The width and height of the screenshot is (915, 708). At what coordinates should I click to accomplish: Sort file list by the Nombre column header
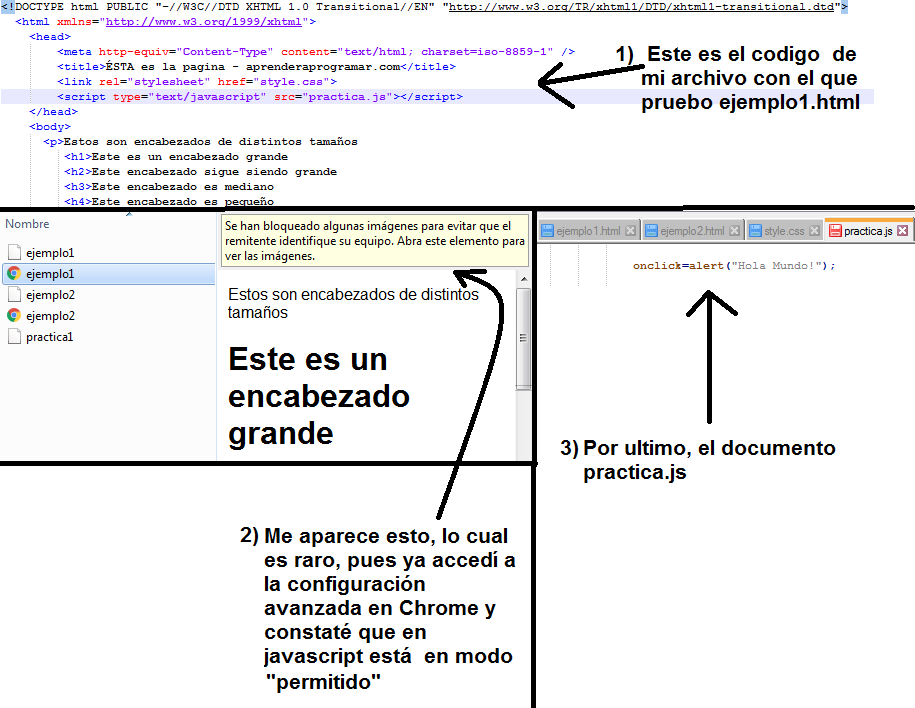click(27, 224)
